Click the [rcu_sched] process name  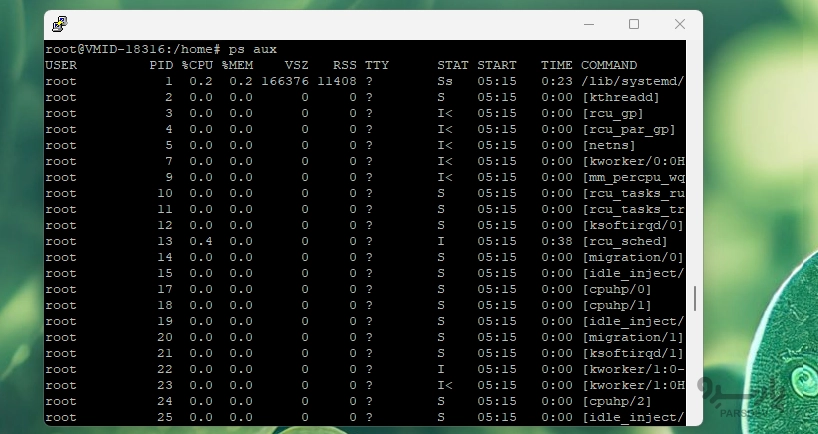click(x=624, y=241)
